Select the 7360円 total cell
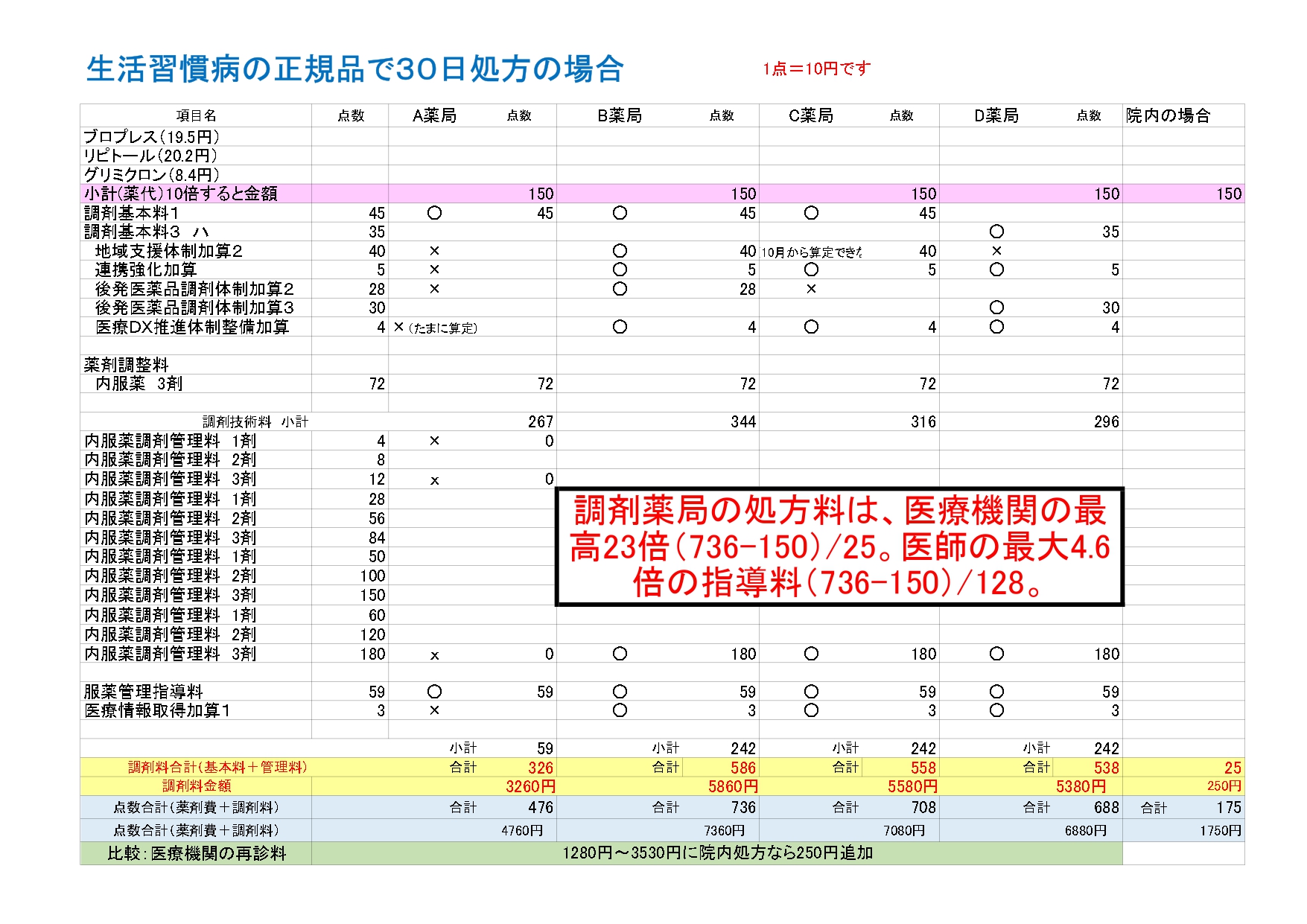This screenshot has width=1307, height=924. tap(725, 830)
